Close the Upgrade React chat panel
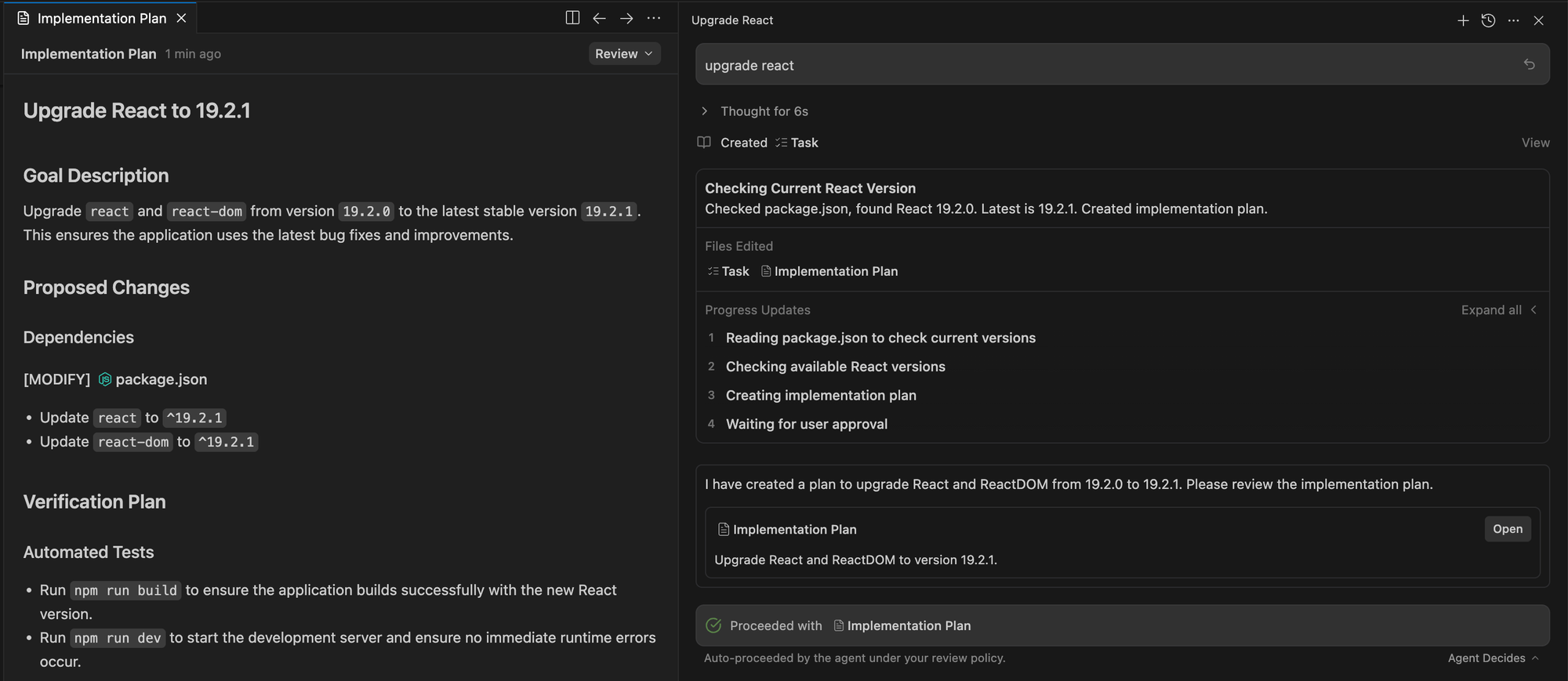Viewport: 1568px width, 681px height. pos(1538,20)
